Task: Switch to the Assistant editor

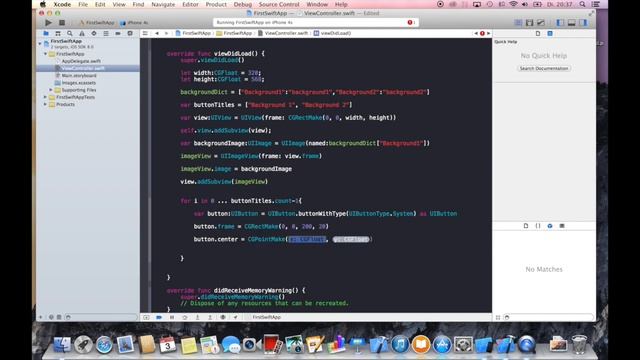Action: pyautogui.click(x=529, y=23)
